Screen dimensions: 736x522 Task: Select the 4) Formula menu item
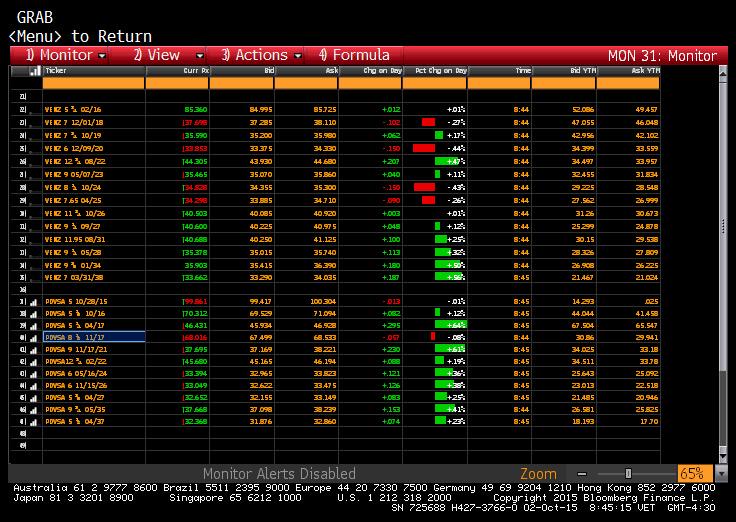(x=354, y=55)
